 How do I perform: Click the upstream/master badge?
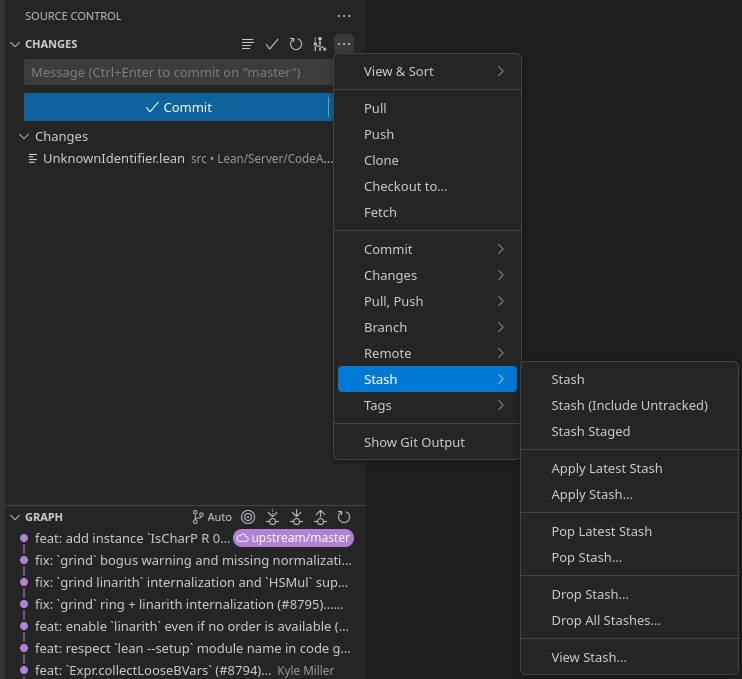click(x=293, y=538)
